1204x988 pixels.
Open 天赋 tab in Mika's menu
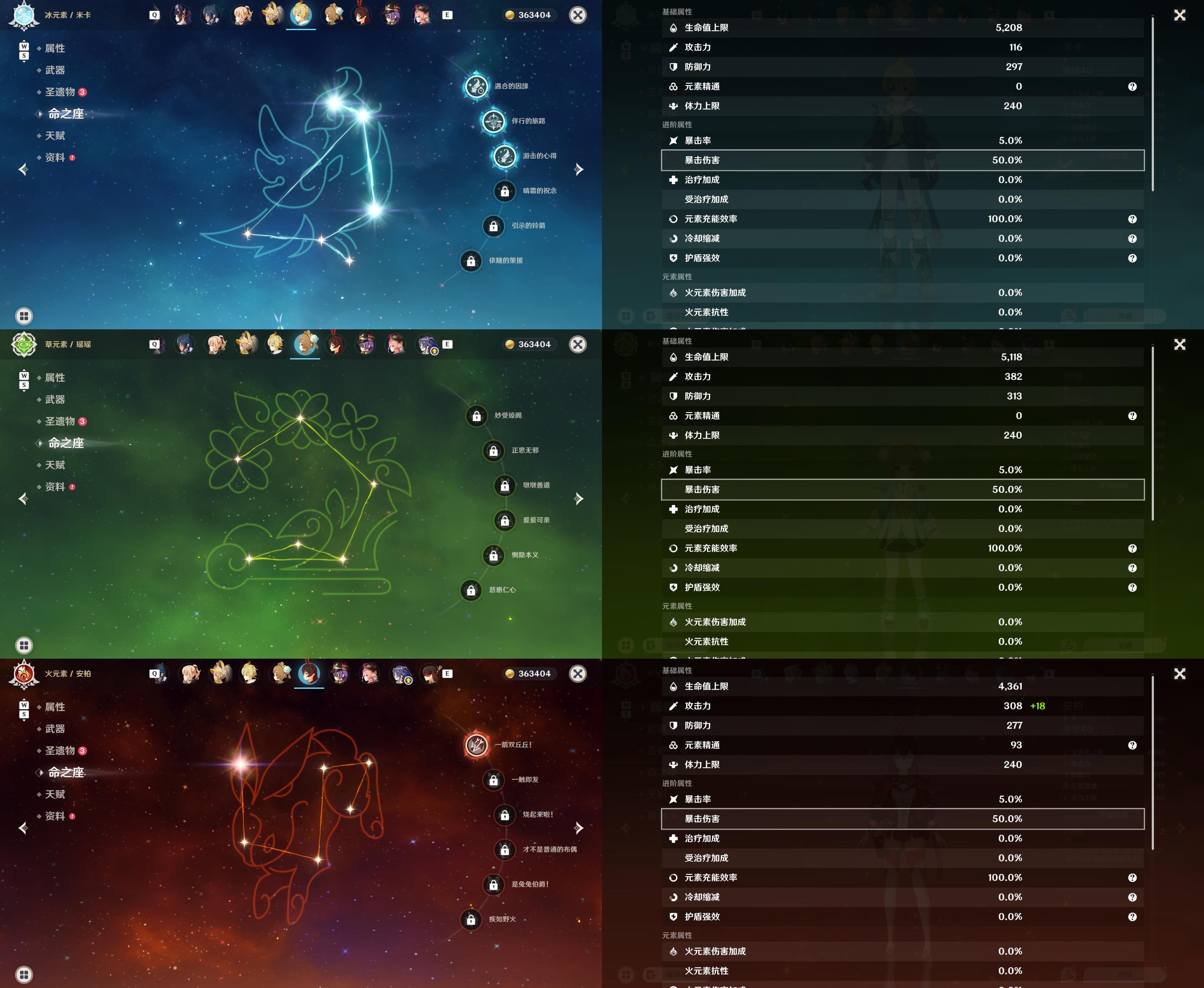pyautogui.click(x=55, y=135)
